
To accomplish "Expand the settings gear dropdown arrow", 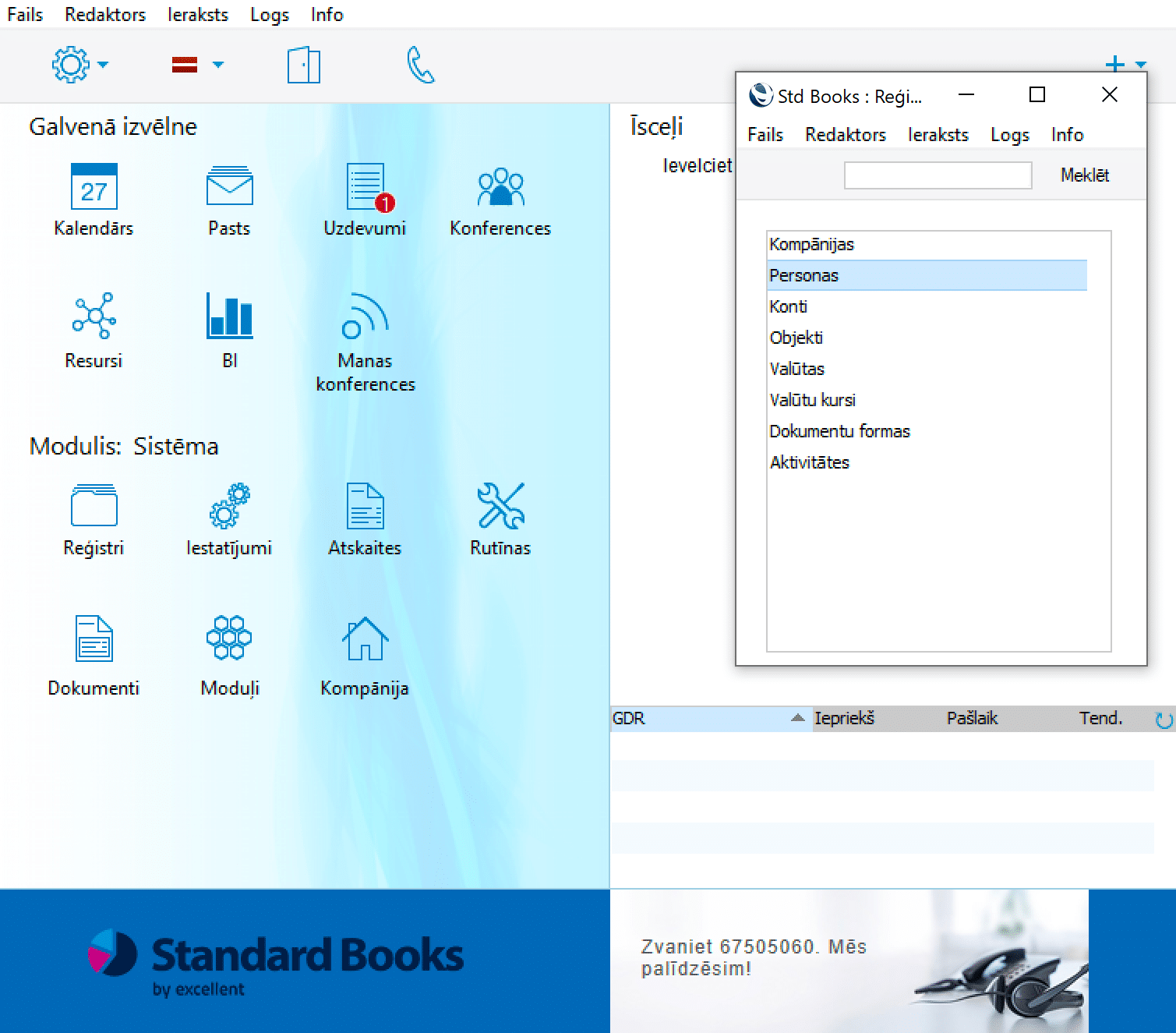I will [103, 65].
